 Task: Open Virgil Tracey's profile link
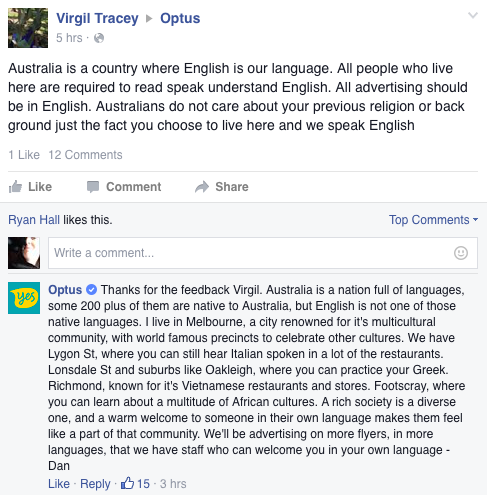[x=97, y=18]
